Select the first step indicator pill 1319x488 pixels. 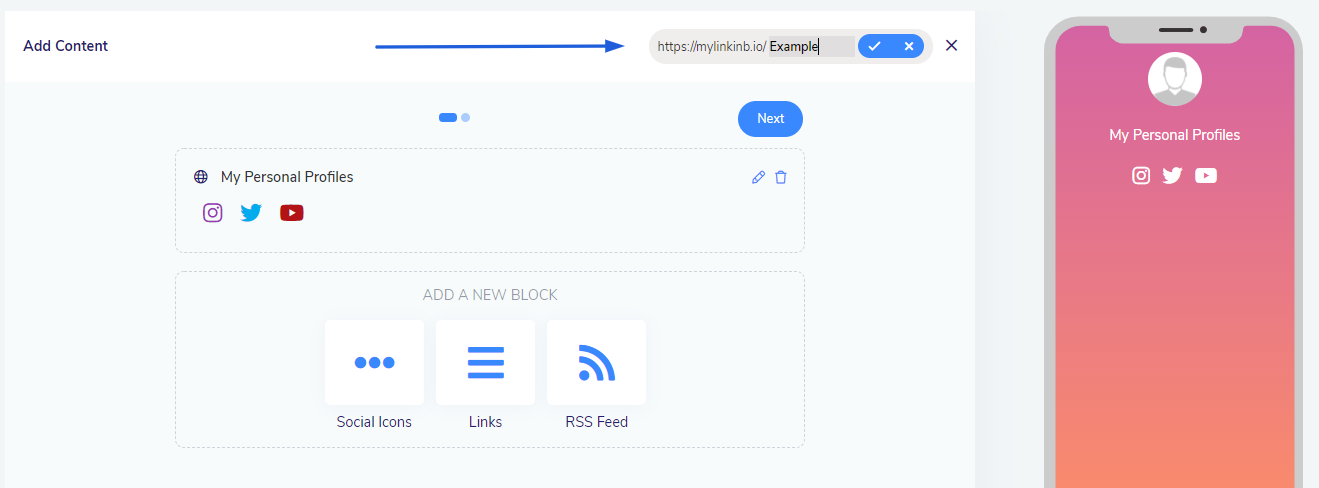click(x=448, y=118)
